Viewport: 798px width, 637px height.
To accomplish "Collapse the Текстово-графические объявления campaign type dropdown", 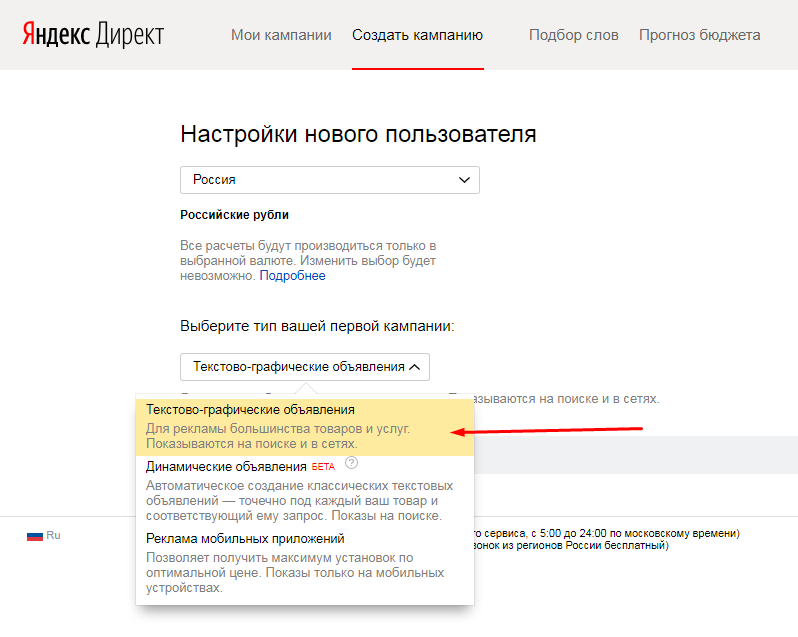I will tap(305, 367).
